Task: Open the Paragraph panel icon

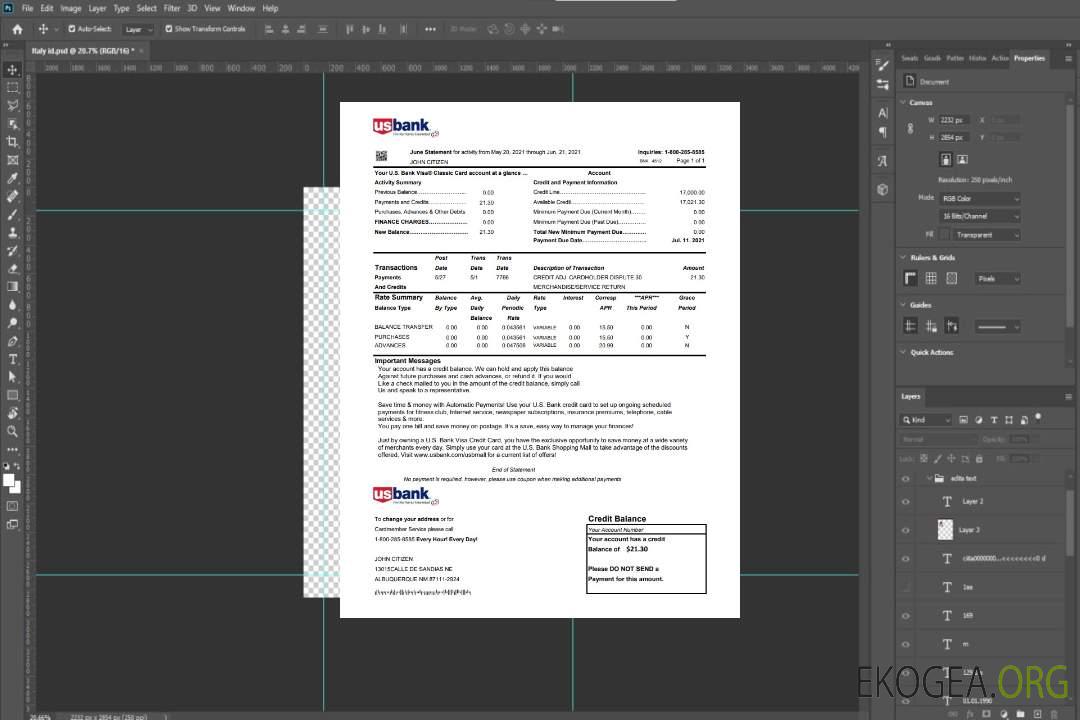Action: [882, 132]
